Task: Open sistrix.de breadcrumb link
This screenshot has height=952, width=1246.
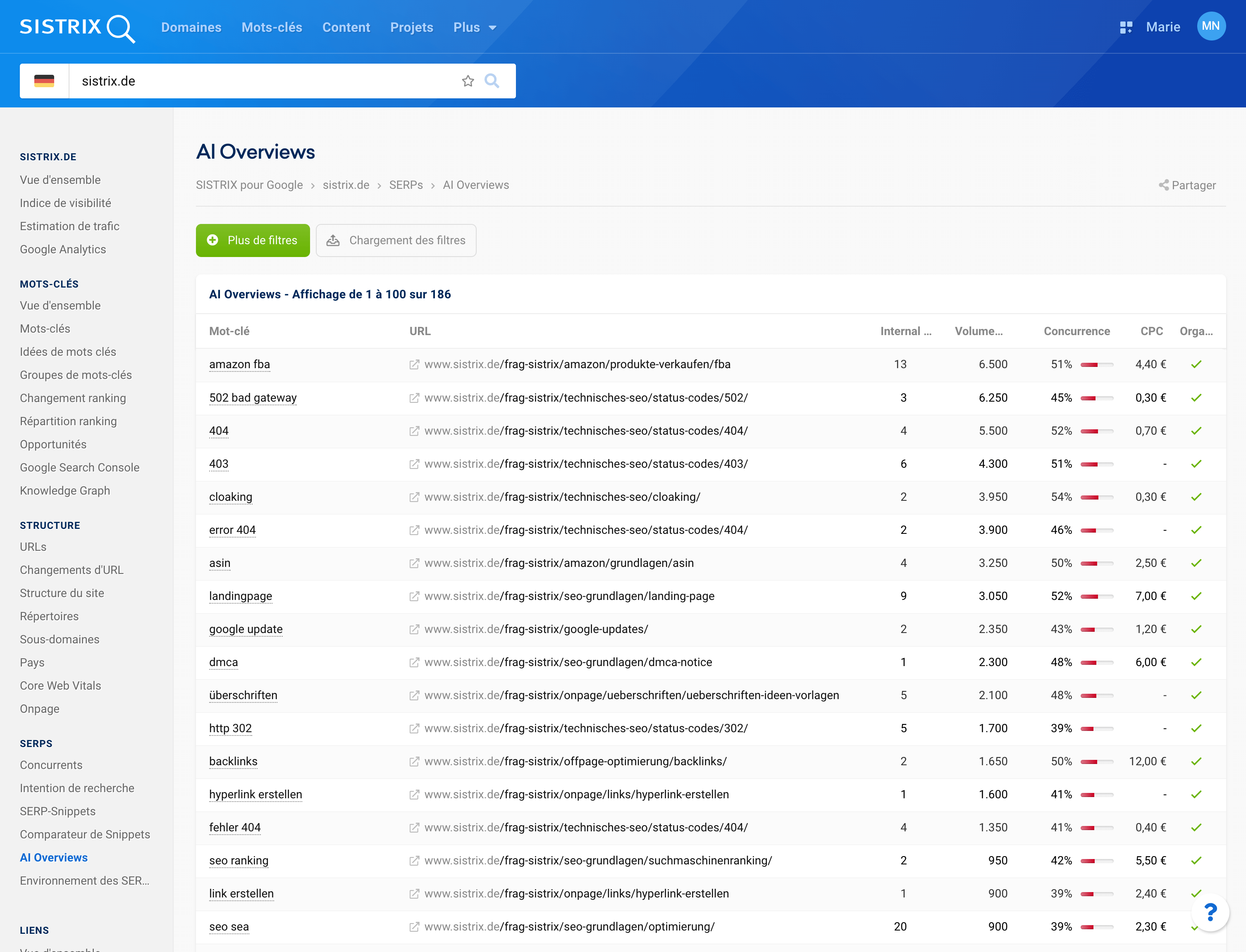Action: [x=346, y=185]
